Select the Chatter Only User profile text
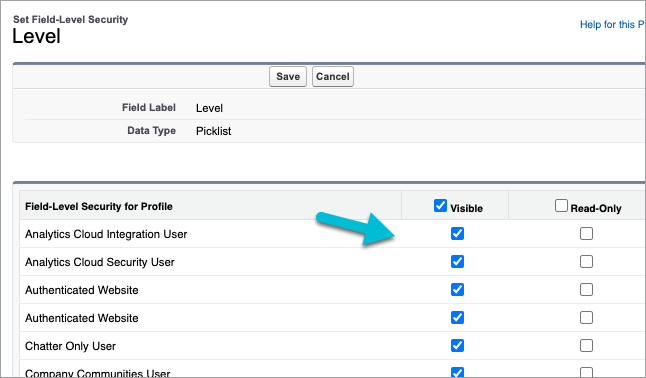Viewport: 646px width, 378px height. point(70,346)
